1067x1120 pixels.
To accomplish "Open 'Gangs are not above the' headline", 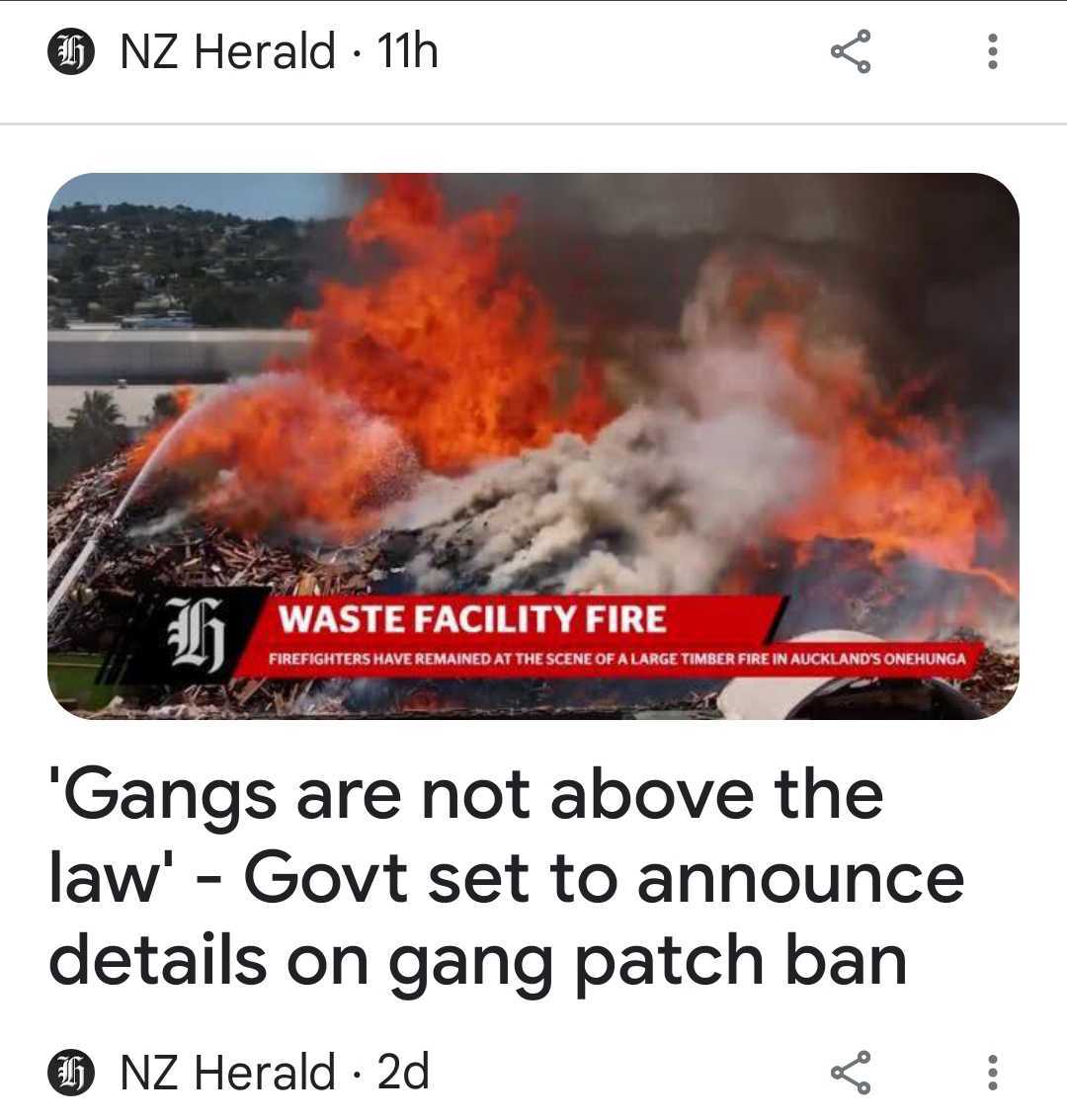I will click(466, 795).
